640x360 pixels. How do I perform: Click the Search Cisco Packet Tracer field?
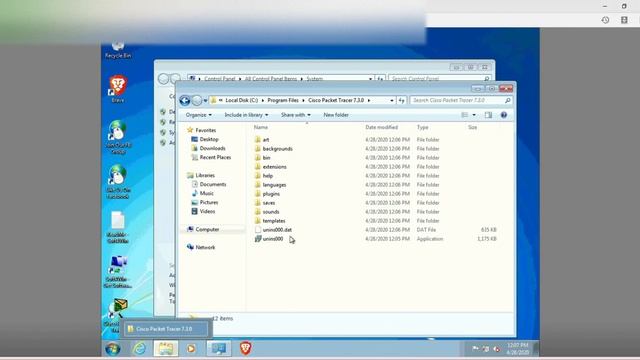point(461,100)
